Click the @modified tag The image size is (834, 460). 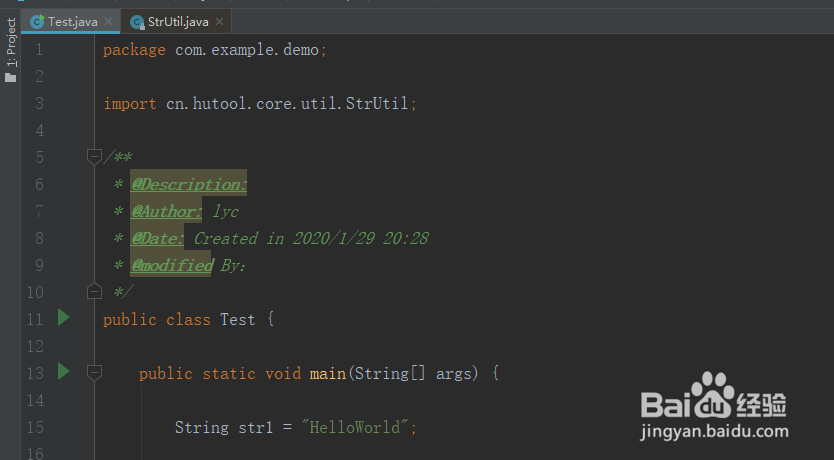pos(172,265)
